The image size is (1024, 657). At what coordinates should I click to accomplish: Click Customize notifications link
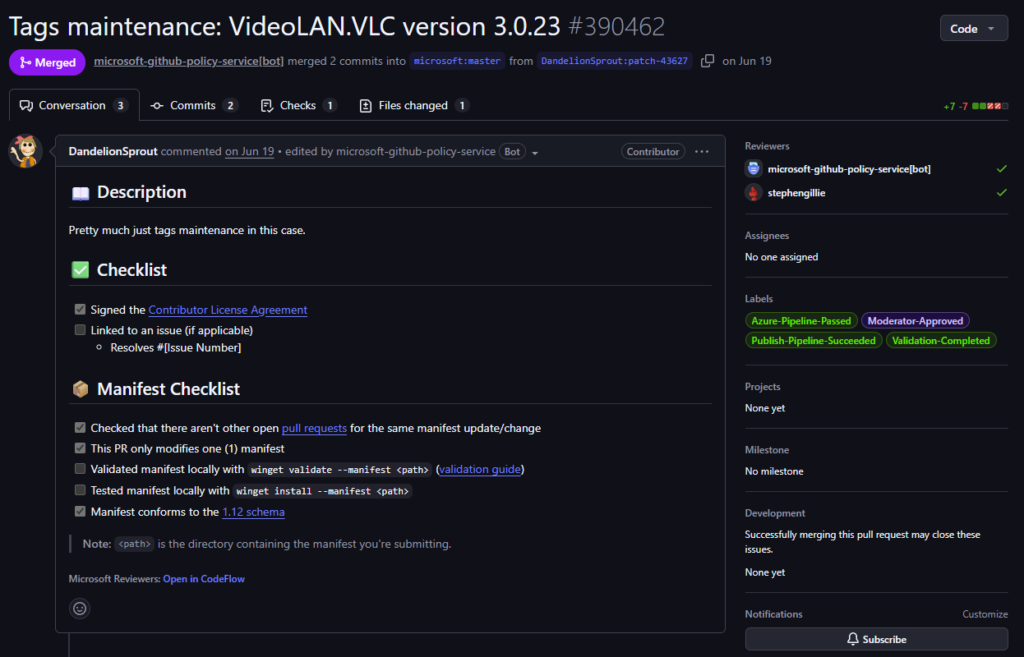coord(985,614)
